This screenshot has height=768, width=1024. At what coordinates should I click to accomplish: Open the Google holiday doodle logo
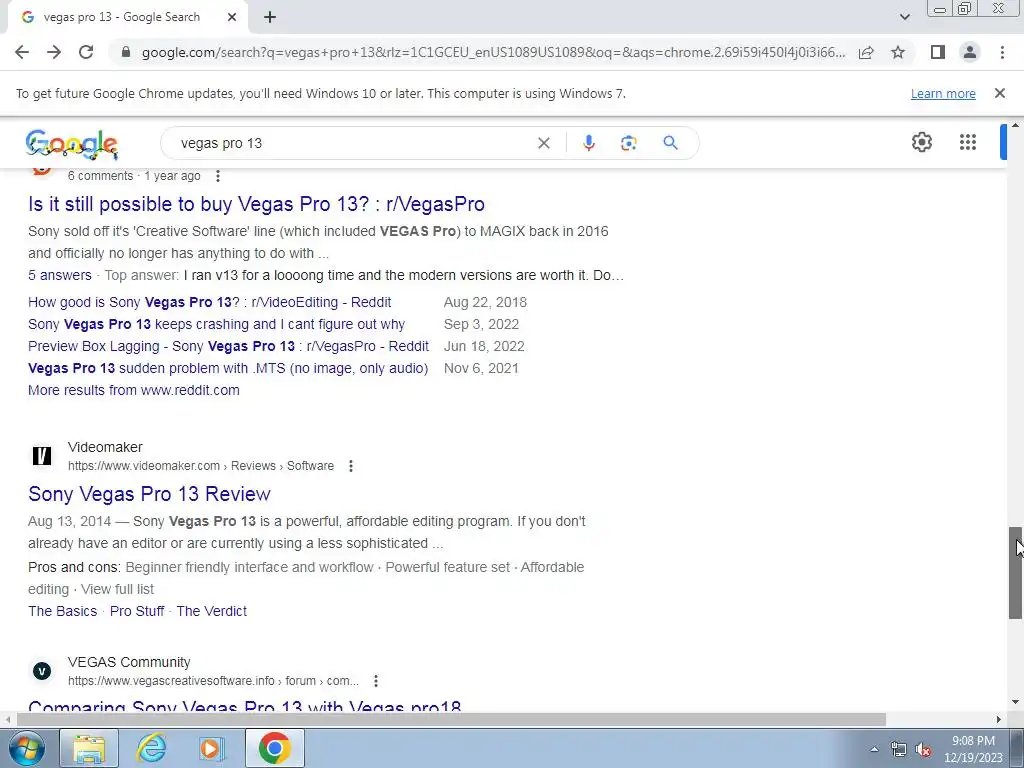72,144
